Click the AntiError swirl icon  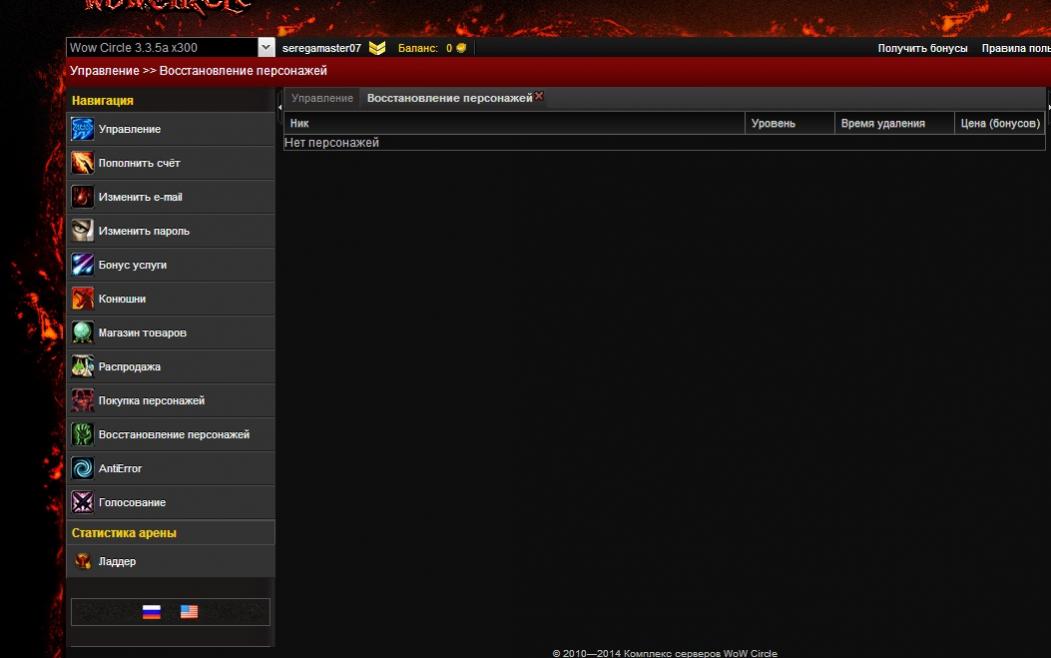pos(83,469)
